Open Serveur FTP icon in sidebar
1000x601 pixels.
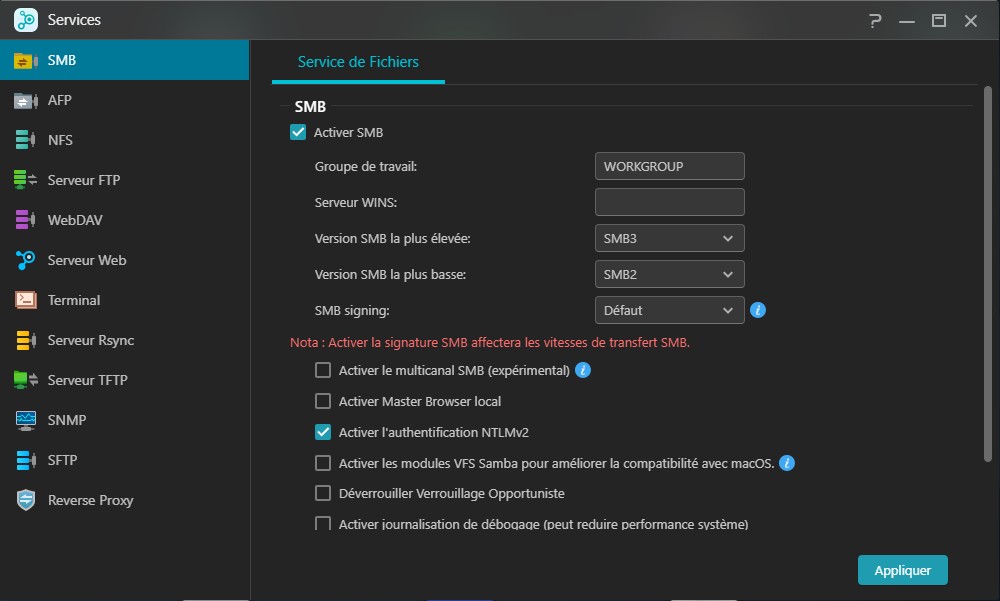click(x=26, y=180)
